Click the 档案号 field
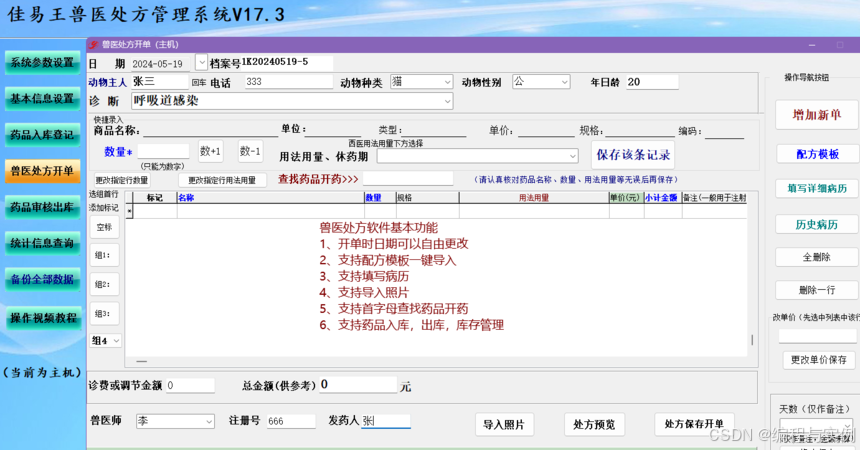This screenshot has height=450, width=860. tap(287, 63)
